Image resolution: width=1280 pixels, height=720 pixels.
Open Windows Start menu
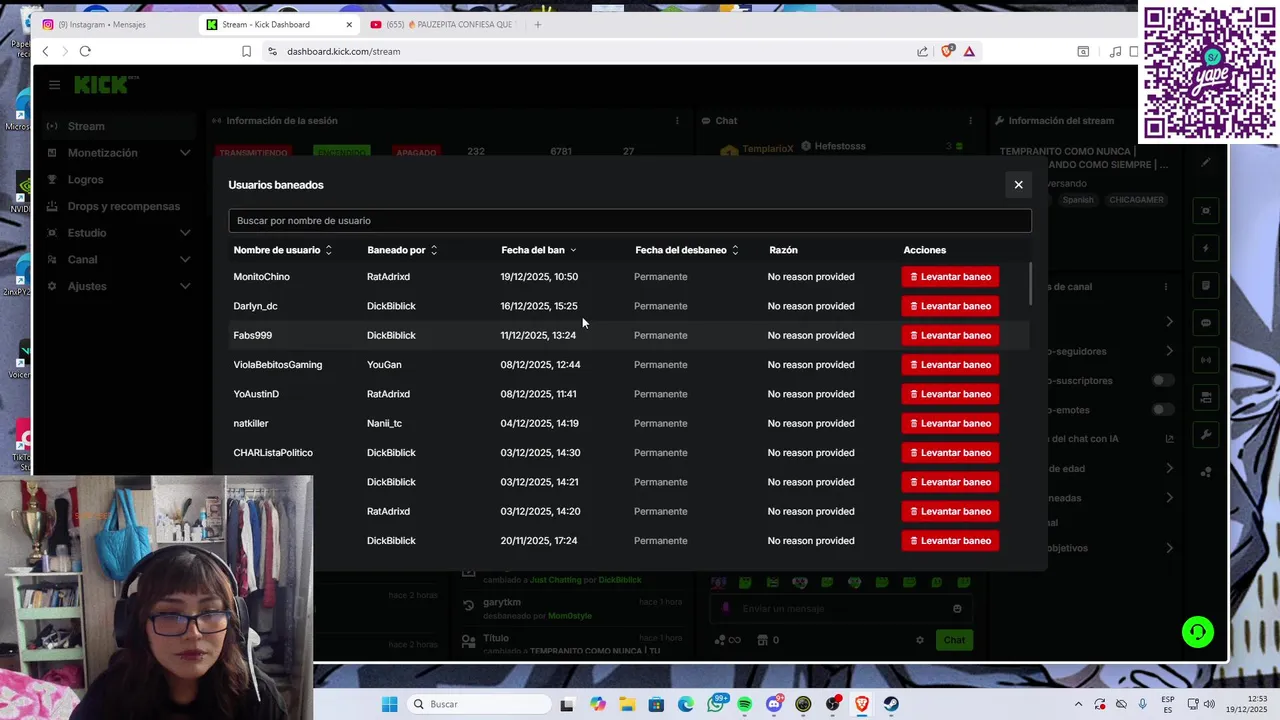[x=389, y=704]
